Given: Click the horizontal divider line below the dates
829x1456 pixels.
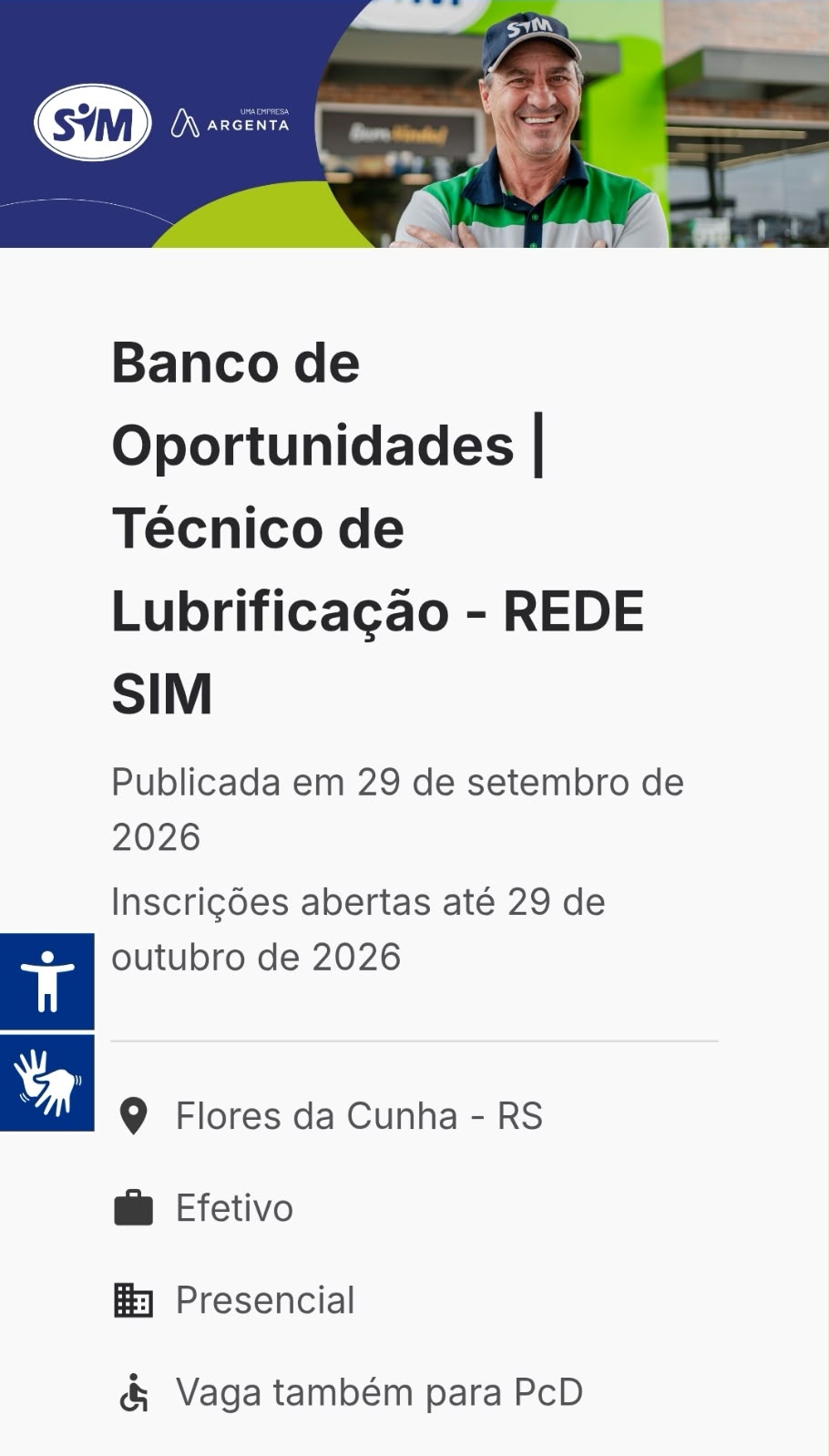Looking at the screenshot, I should (x=414, y=1041).
